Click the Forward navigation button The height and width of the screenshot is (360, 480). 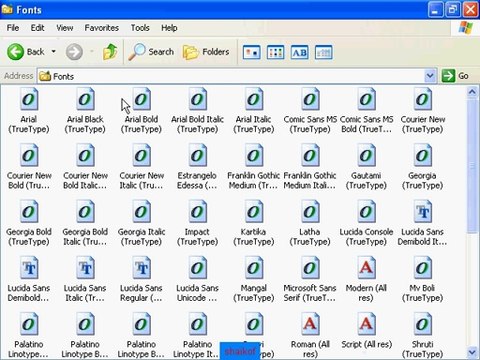pyautogui.click(x=74, y=52)
